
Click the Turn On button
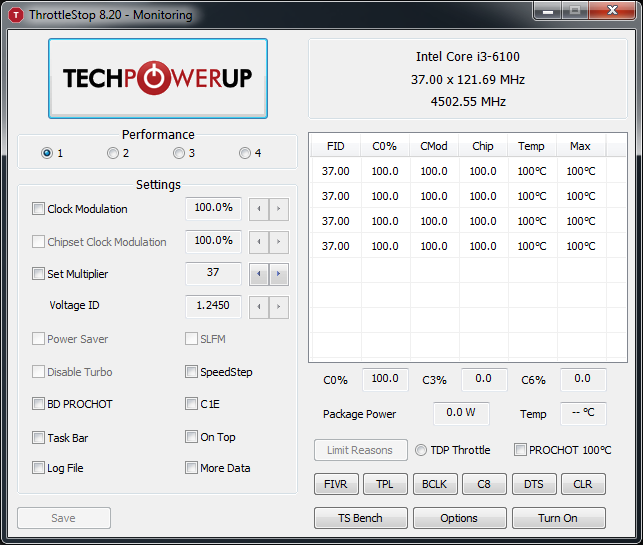[x=559, y=518]
